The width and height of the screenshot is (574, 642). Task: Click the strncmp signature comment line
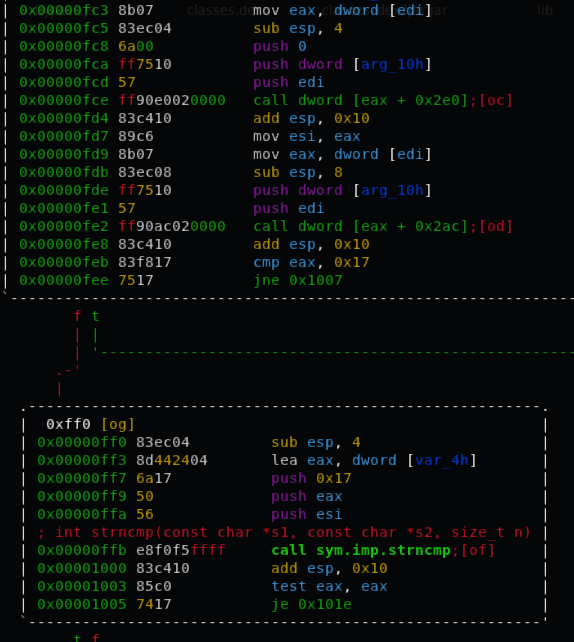[284, 532]
